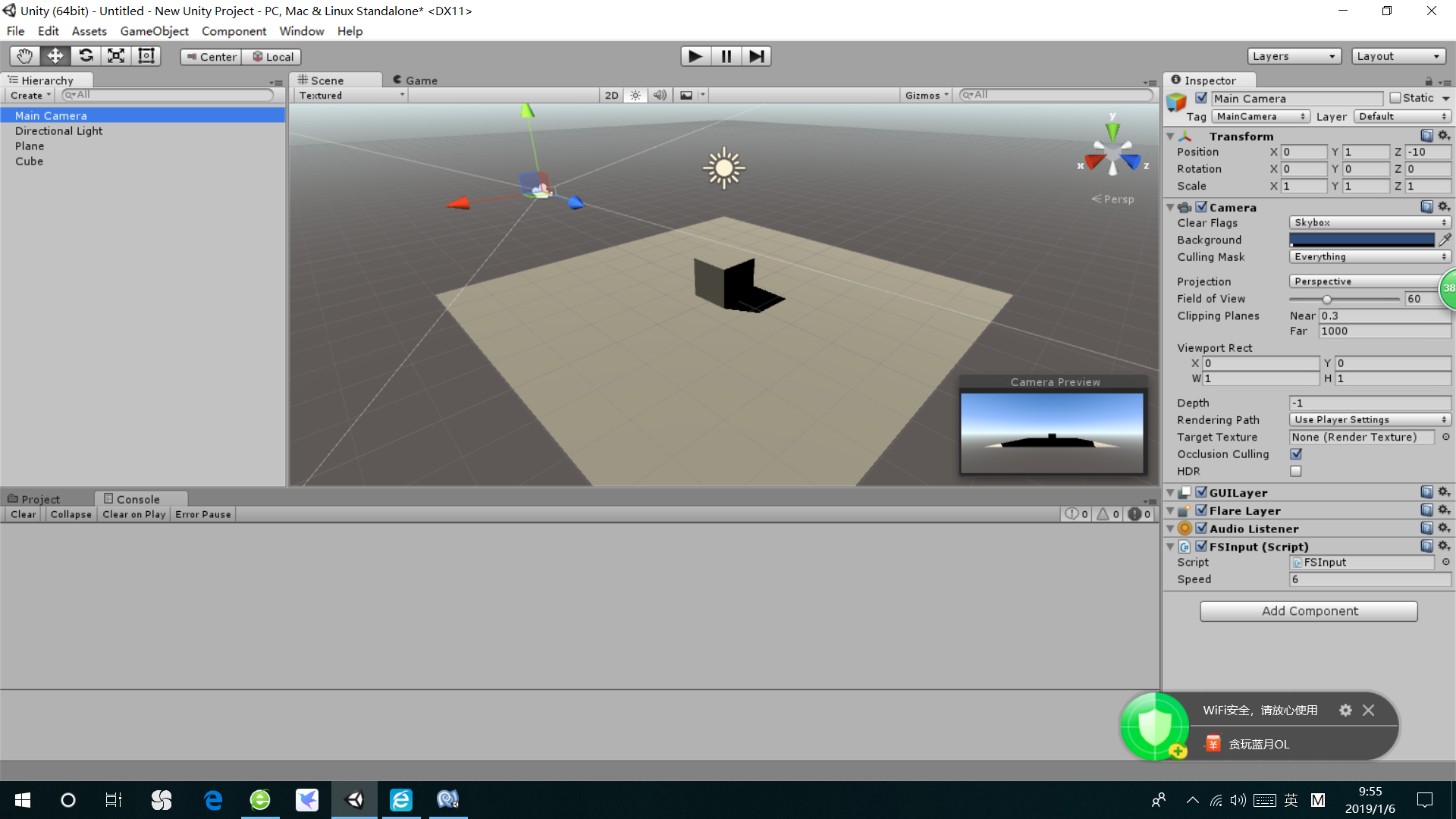1456x819 pixels.
Task: Enable the HDR checkbox on the Camera
Action: pos(1296,471)
